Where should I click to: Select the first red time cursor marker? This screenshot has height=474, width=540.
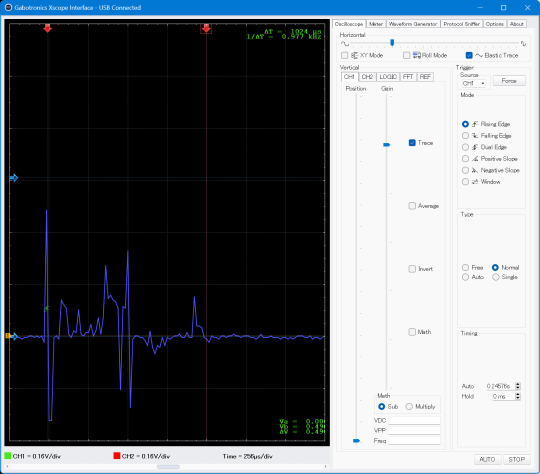pos(48,28)
